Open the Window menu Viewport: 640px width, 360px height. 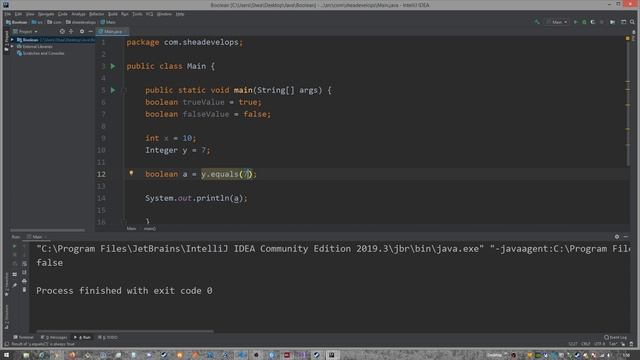click(164, 14)
